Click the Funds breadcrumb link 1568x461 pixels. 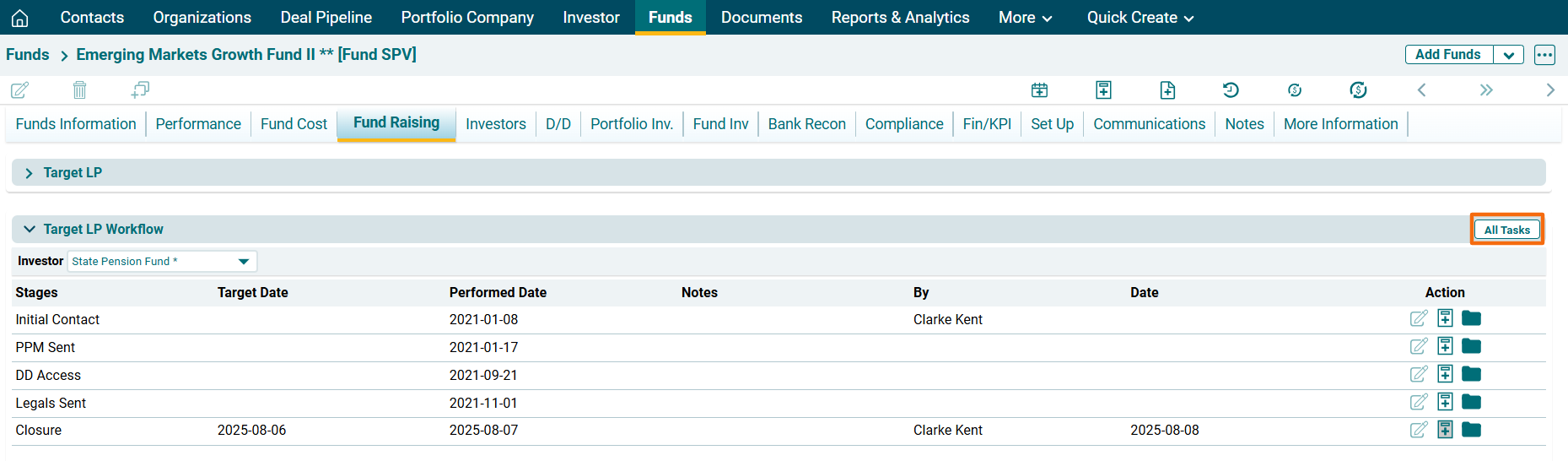[x=28, y=55]
